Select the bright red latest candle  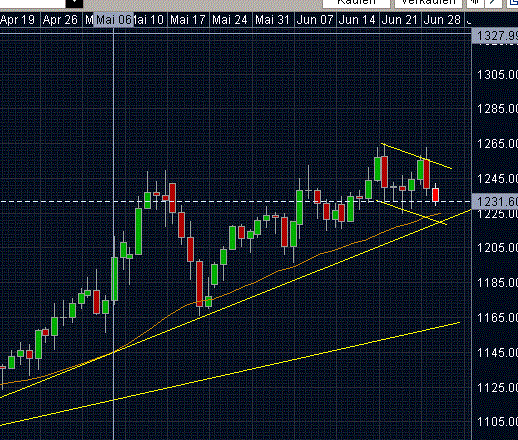tap(435, 195)
